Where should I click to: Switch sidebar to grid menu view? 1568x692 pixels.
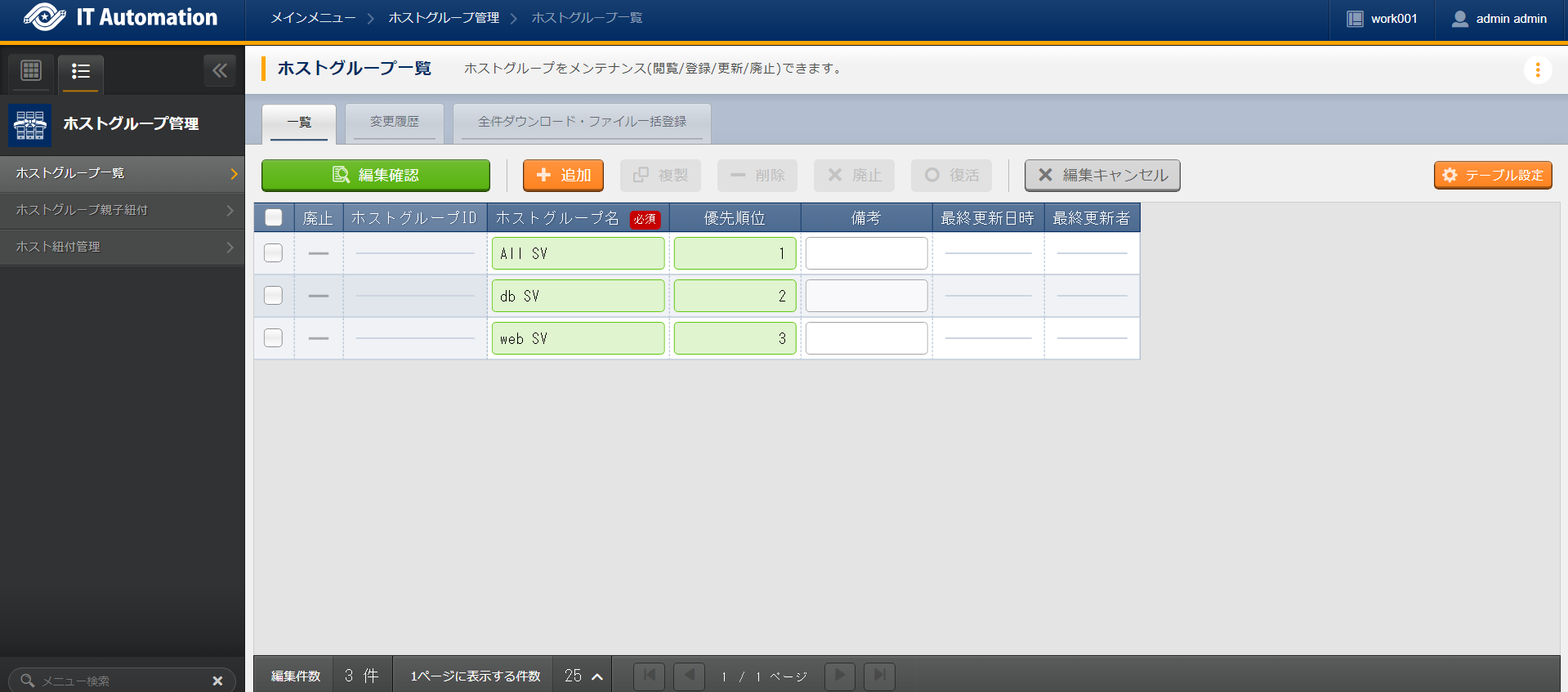pyautogui.click(x=31, y=71)
